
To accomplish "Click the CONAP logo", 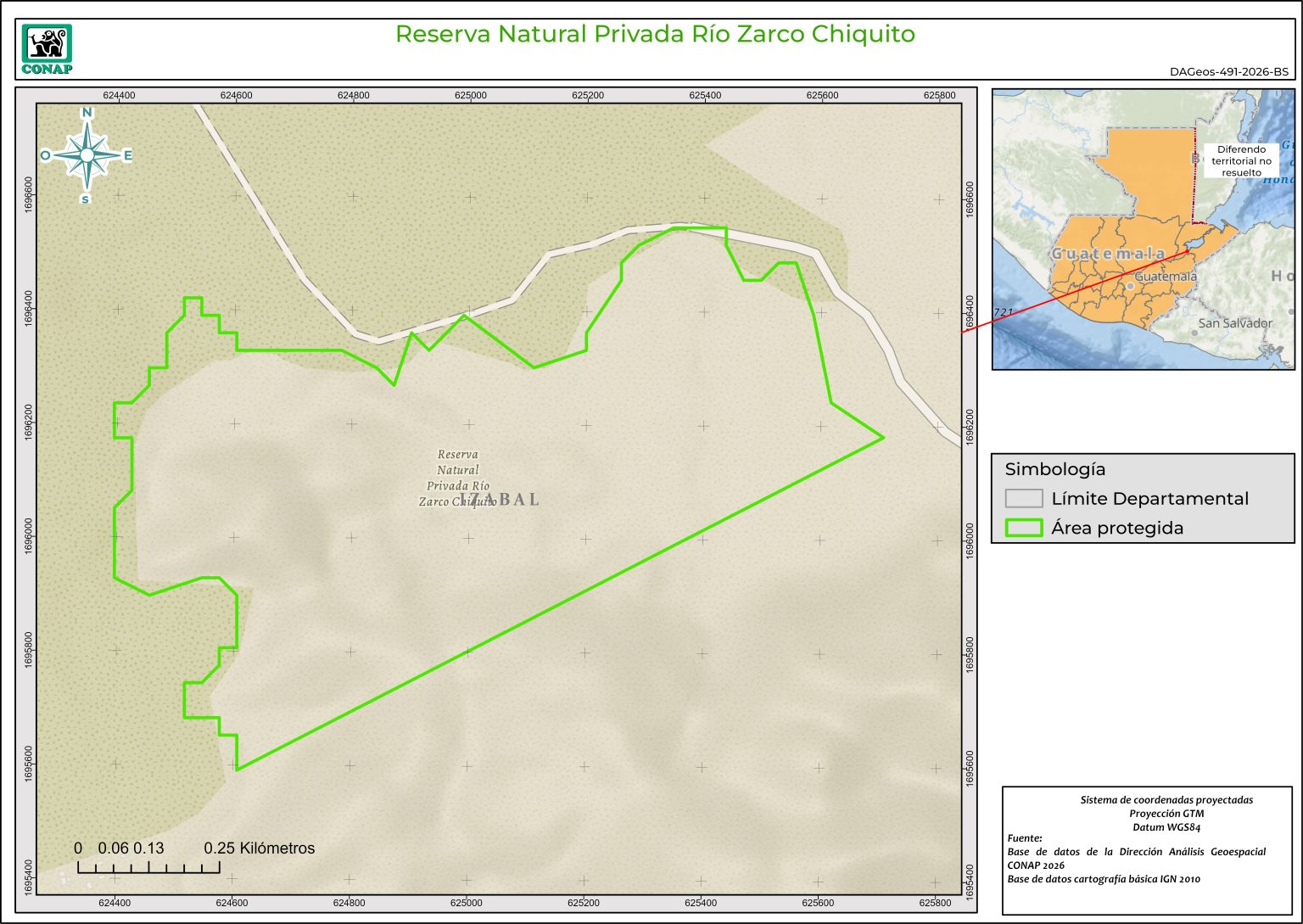I will tap(47, 49).
